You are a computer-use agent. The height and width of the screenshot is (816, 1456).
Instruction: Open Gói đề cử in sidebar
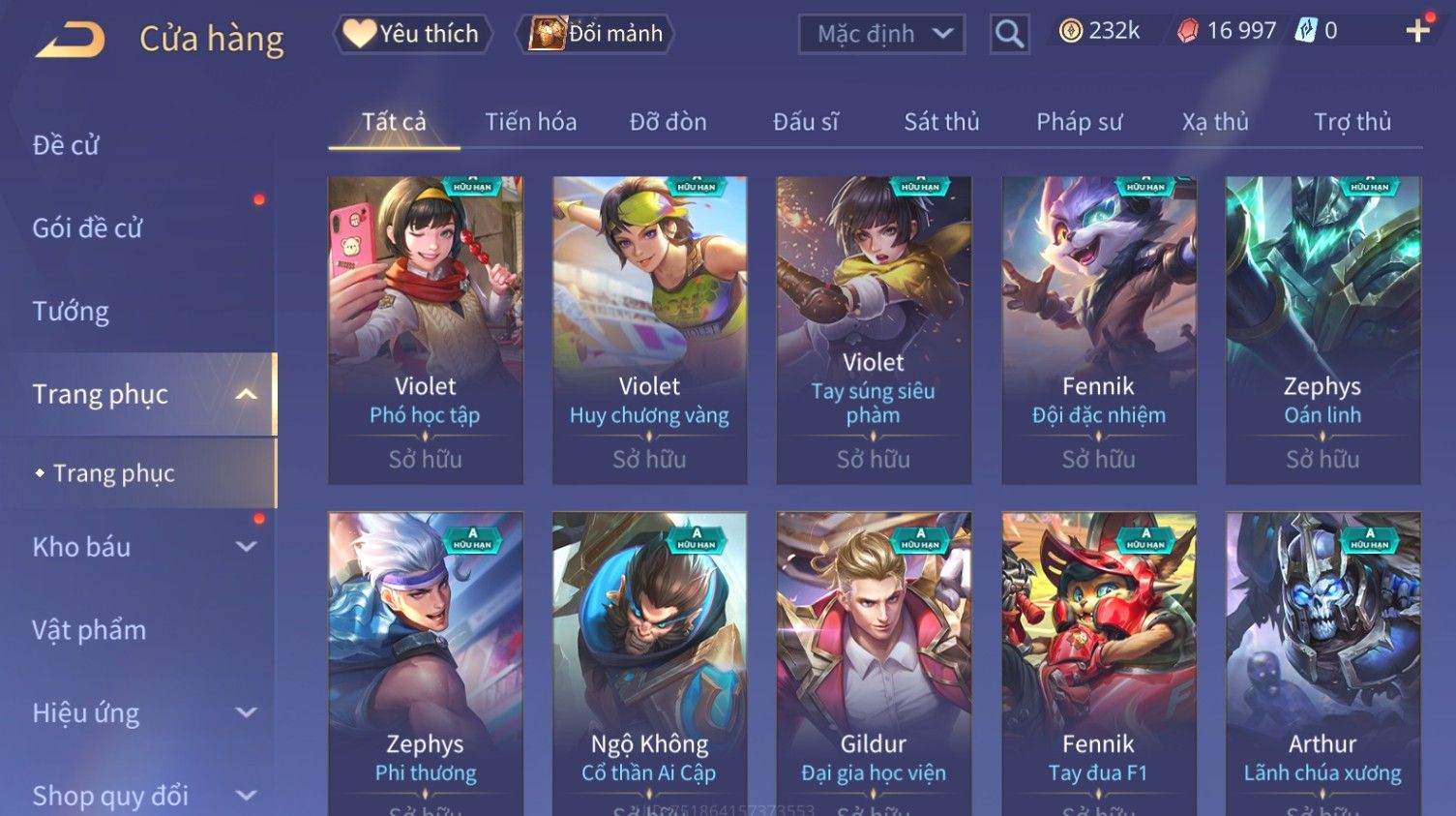[x=87, y=228]
